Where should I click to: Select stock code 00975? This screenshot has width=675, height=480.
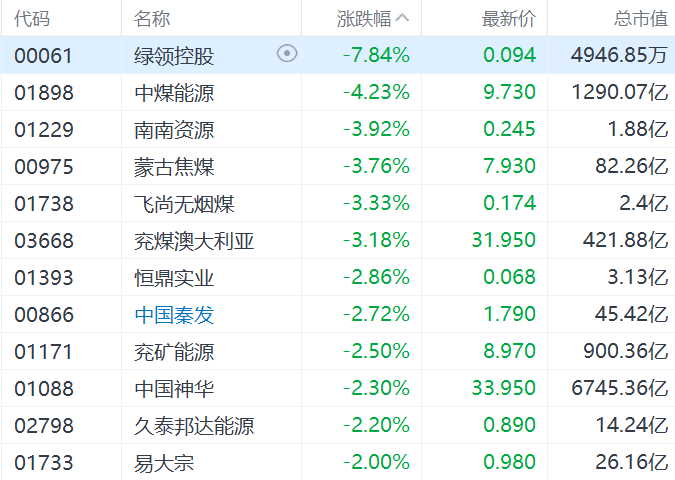(43, 167)
